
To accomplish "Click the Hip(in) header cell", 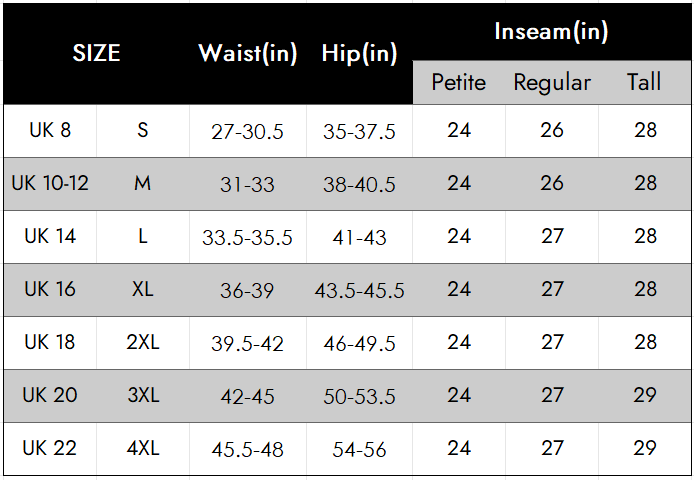I will pyautogui.click(x=359, y=53).
